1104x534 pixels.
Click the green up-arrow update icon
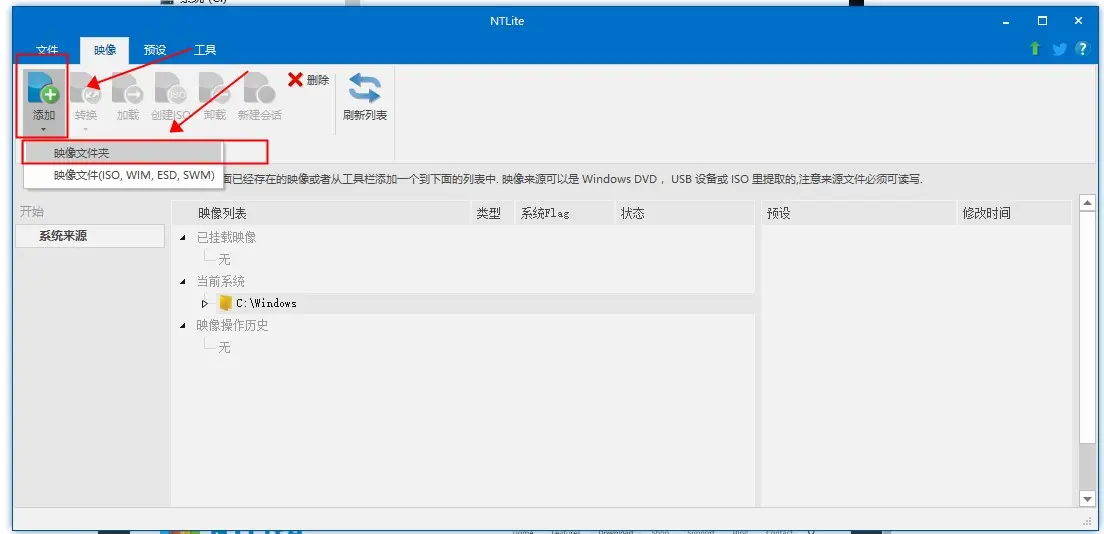point(1035,49)
